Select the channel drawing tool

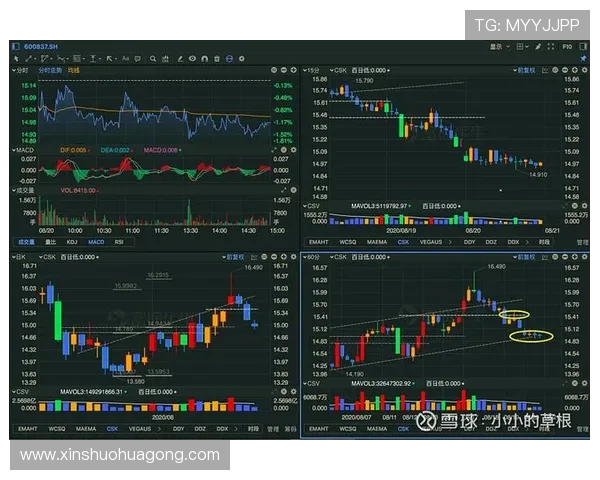pos(45,59)
